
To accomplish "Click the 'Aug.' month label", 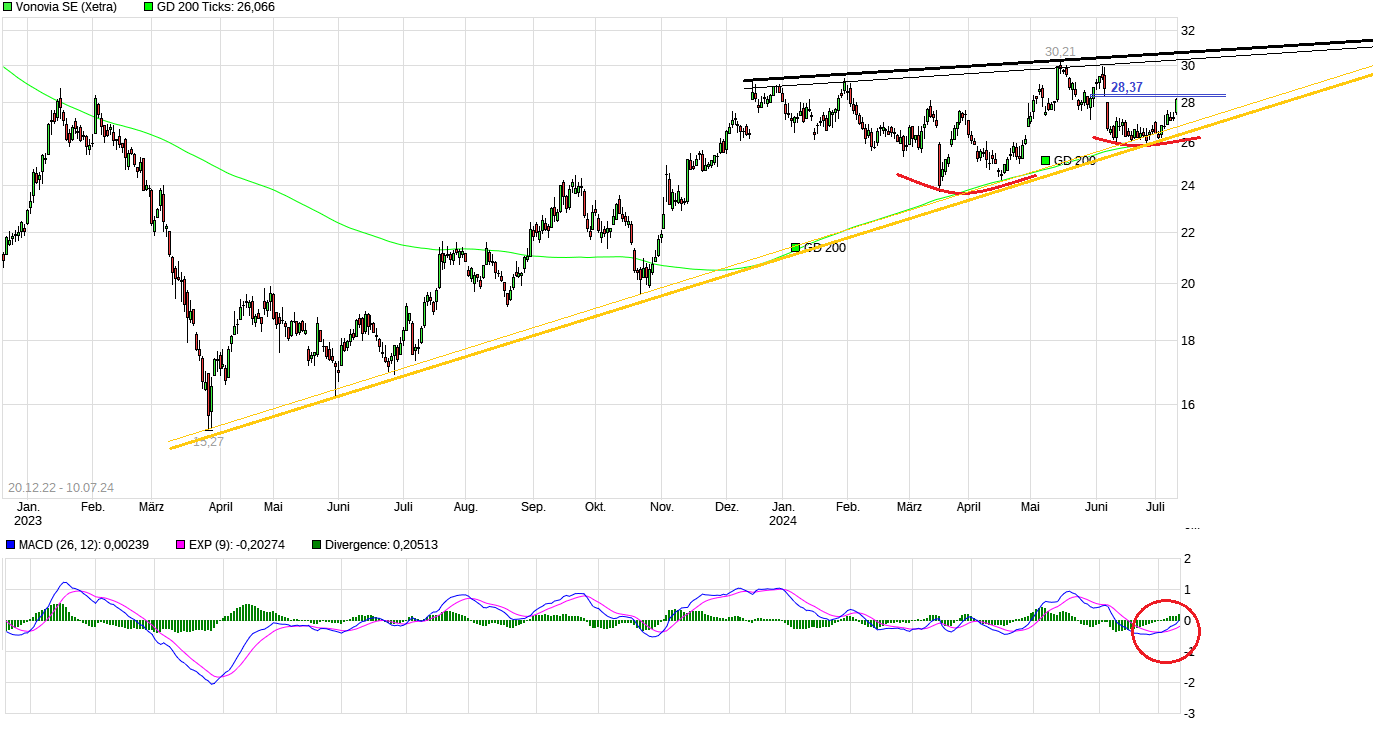I will pyautogui.click(x=466, y=507).
